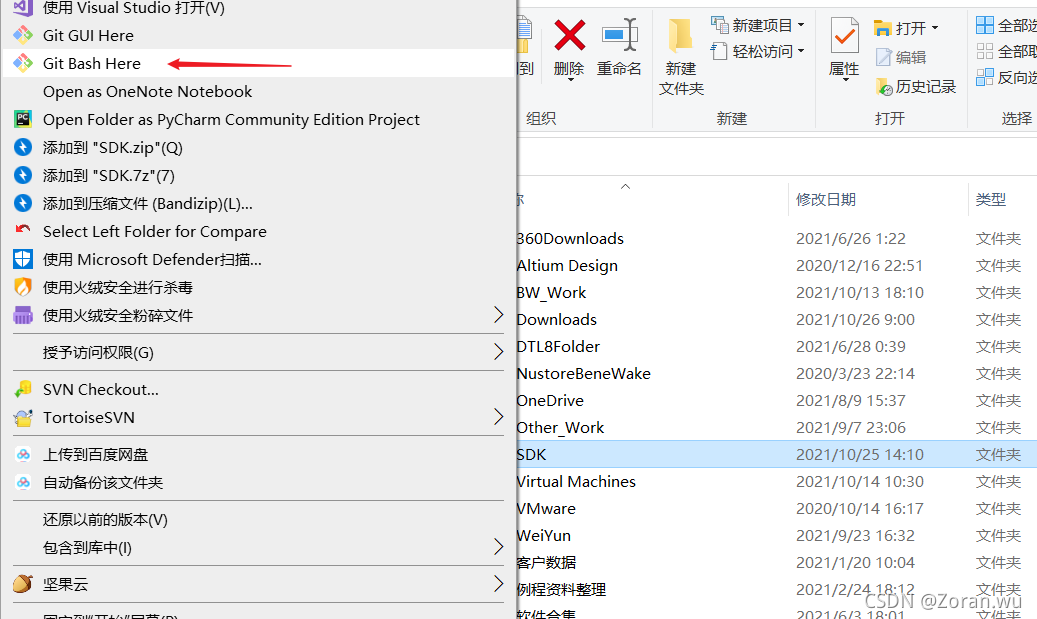
Task: Expand 使用火绒安全粉碎文件 submenu arrow
Action: [x=499, y=315]
